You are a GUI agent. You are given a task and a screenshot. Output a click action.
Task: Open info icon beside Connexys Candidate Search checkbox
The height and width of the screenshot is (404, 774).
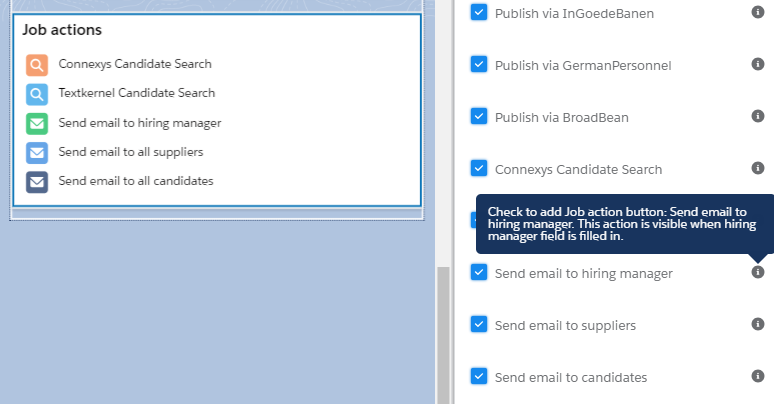[758, 168]
